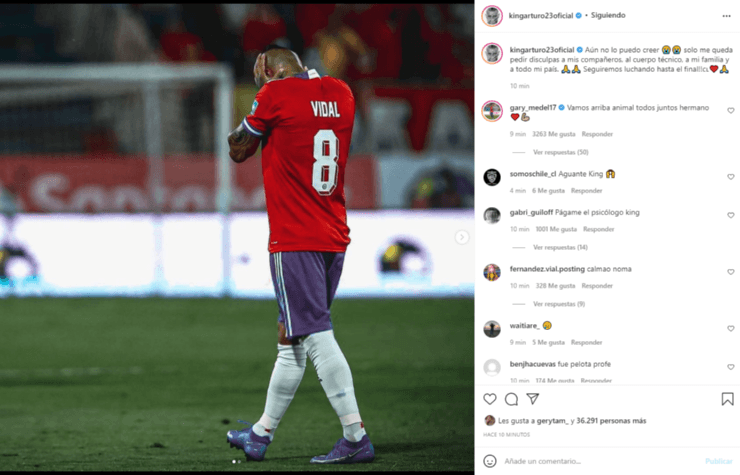
Task: Like gabri_guiloff's comment heart
Action: [x=731, y=215]
